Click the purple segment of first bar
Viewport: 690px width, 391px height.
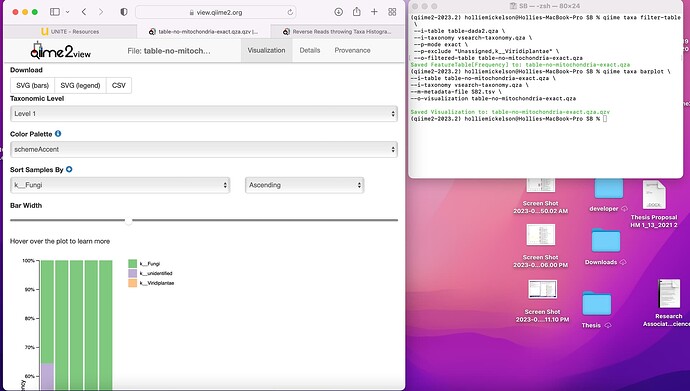[47, 376]
